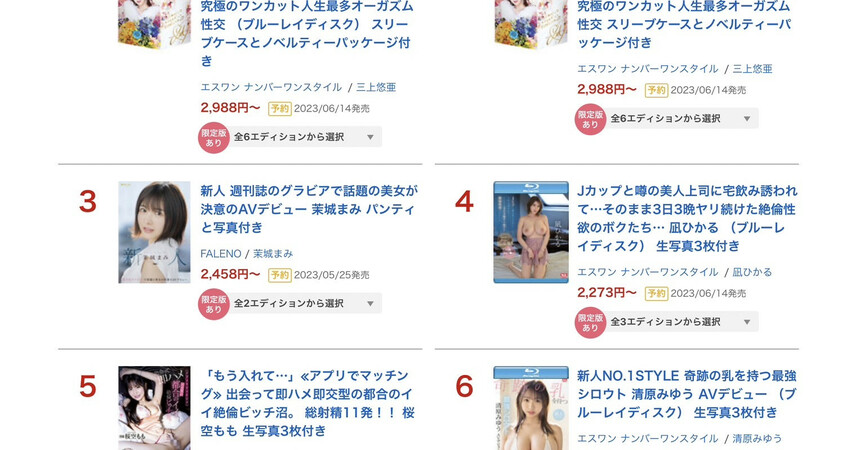This screenshot has width=850, height=450.
Task: Click the 2,458円〜 price text
Action: (230, 274)
